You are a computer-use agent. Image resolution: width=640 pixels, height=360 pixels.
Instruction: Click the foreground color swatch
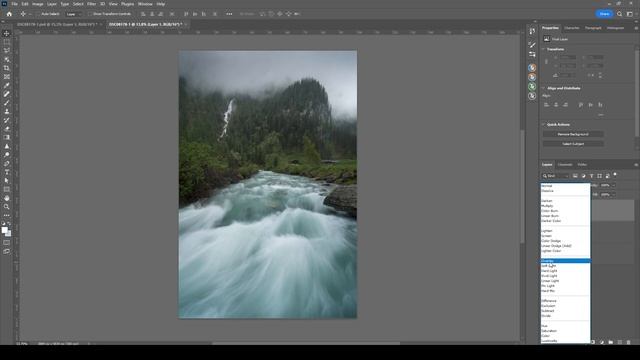click(x=4, y=230)
